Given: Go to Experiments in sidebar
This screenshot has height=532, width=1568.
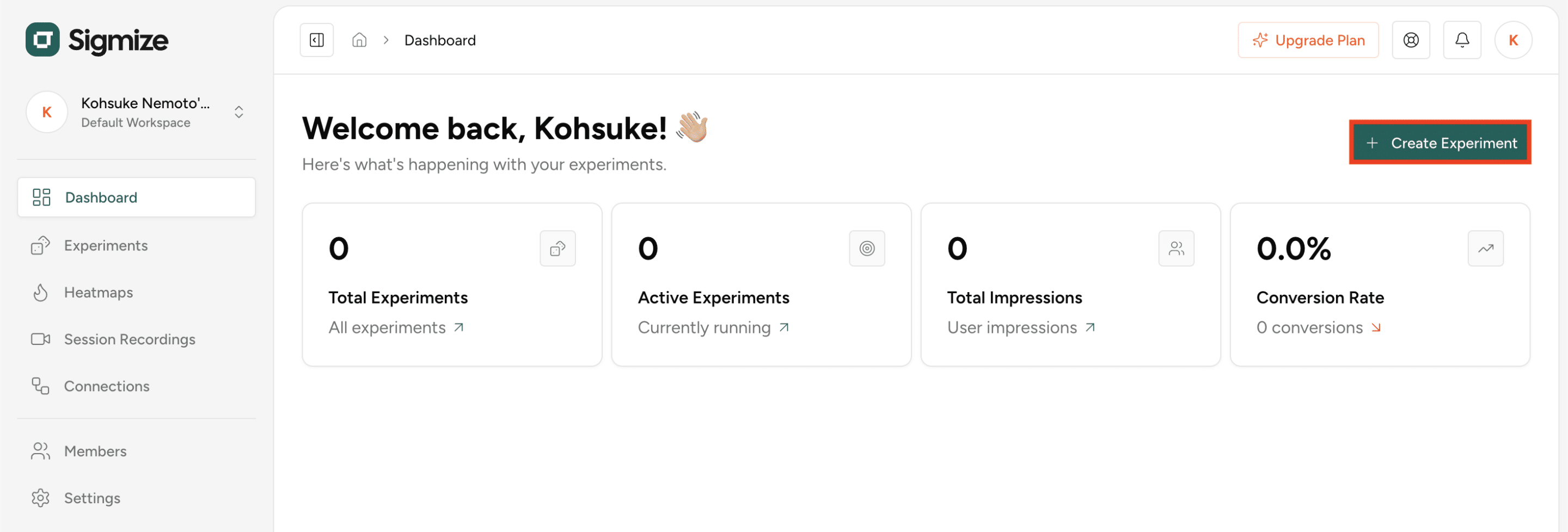Looking at the screenshot, I should 106,246.
